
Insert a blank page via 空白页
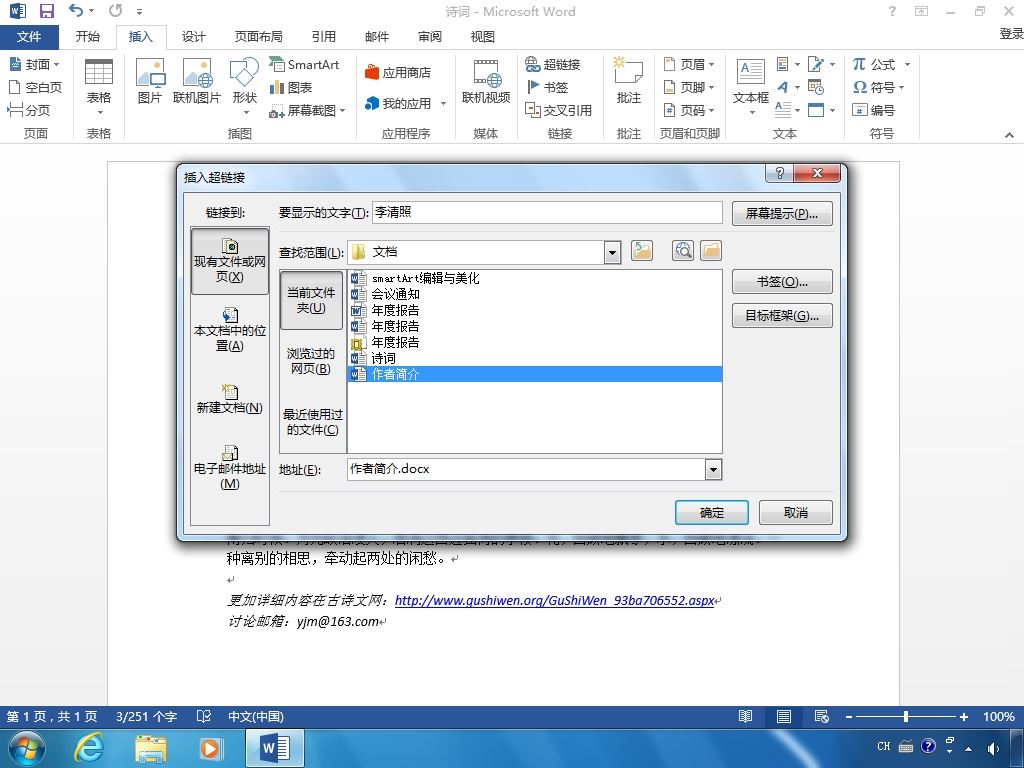(35, 87)
